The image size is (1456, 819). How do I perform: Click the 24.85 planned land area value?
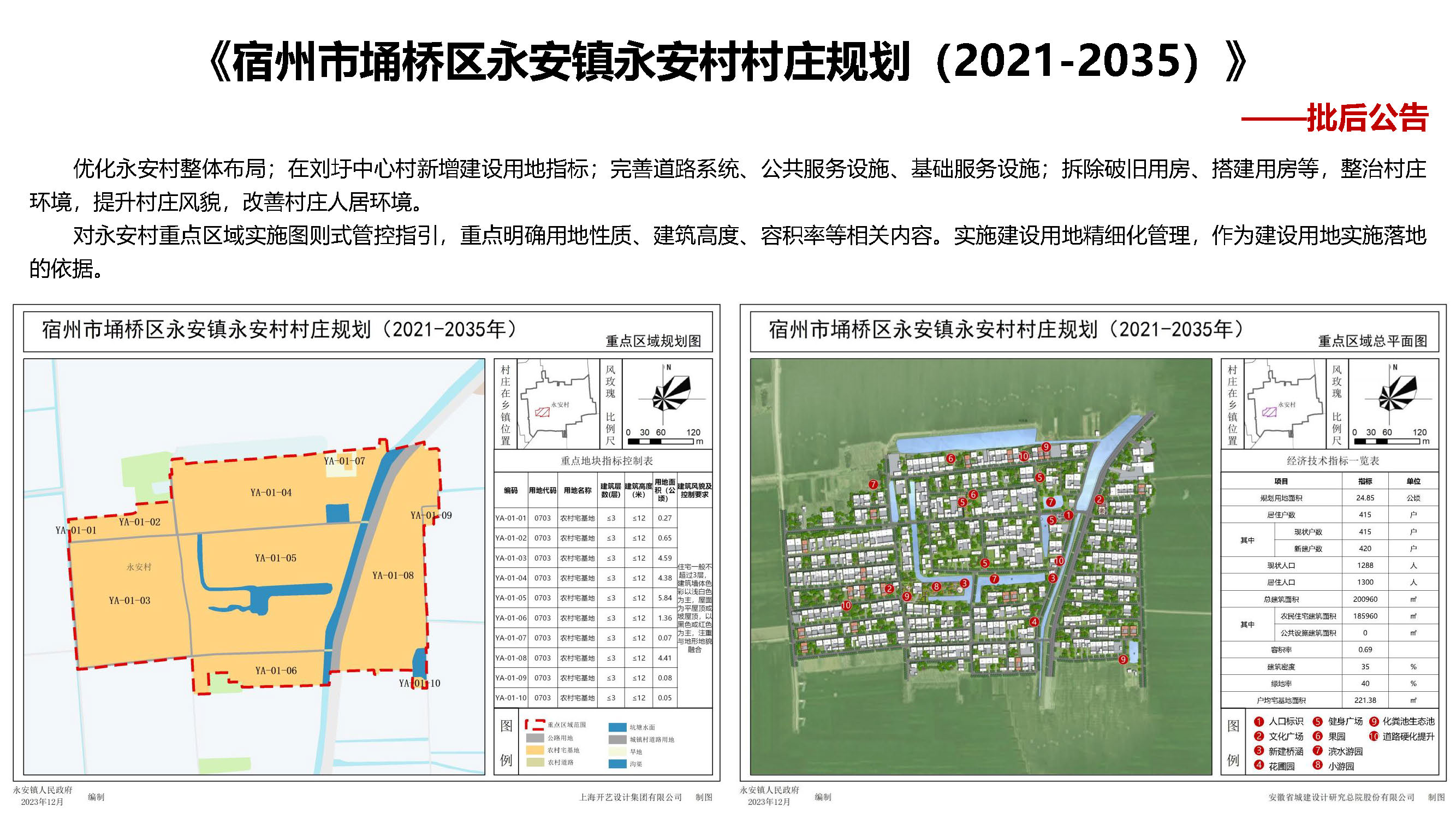coord(1364,498)
